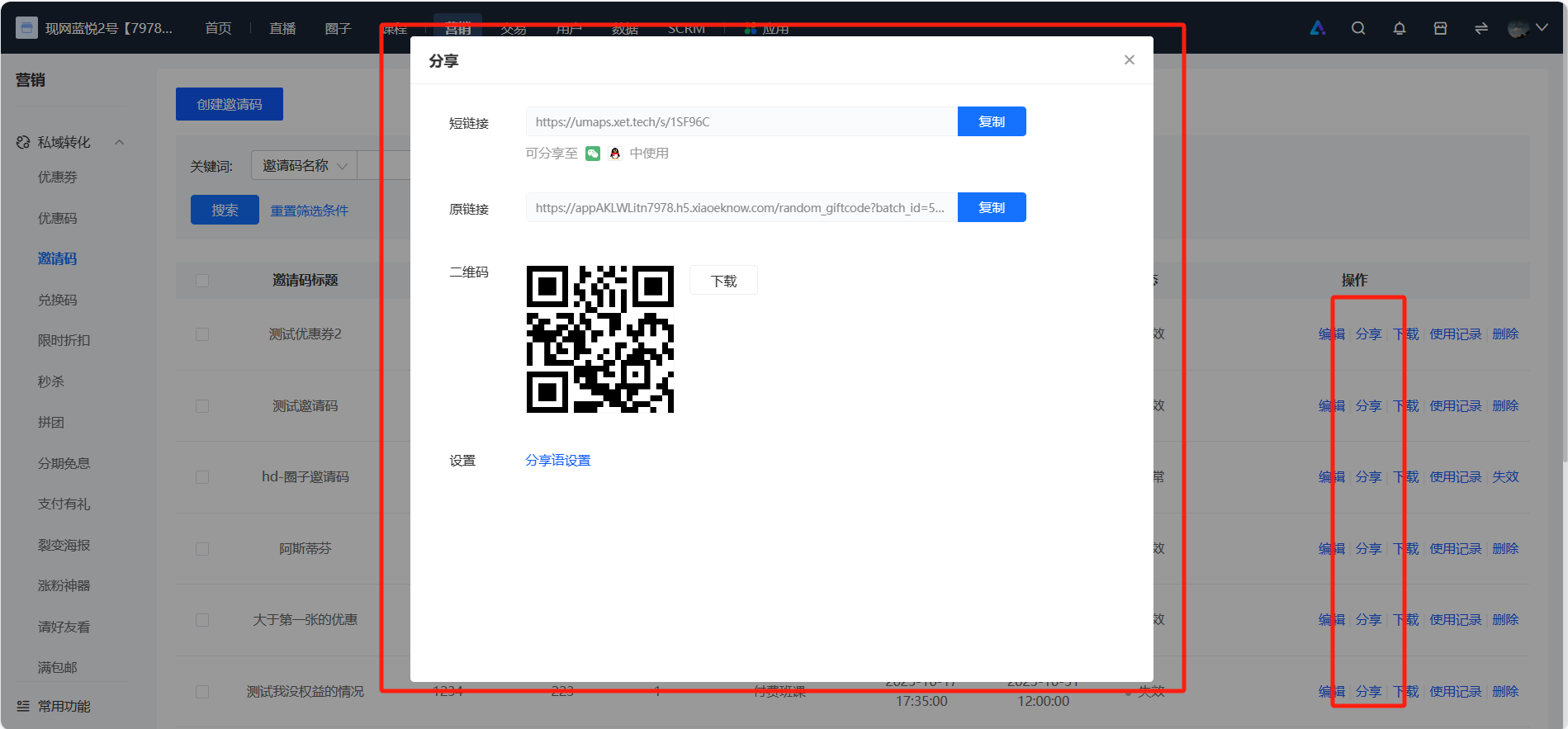Click the 创建邀请码 button
1568x729 pixels.
coord(230,104)
